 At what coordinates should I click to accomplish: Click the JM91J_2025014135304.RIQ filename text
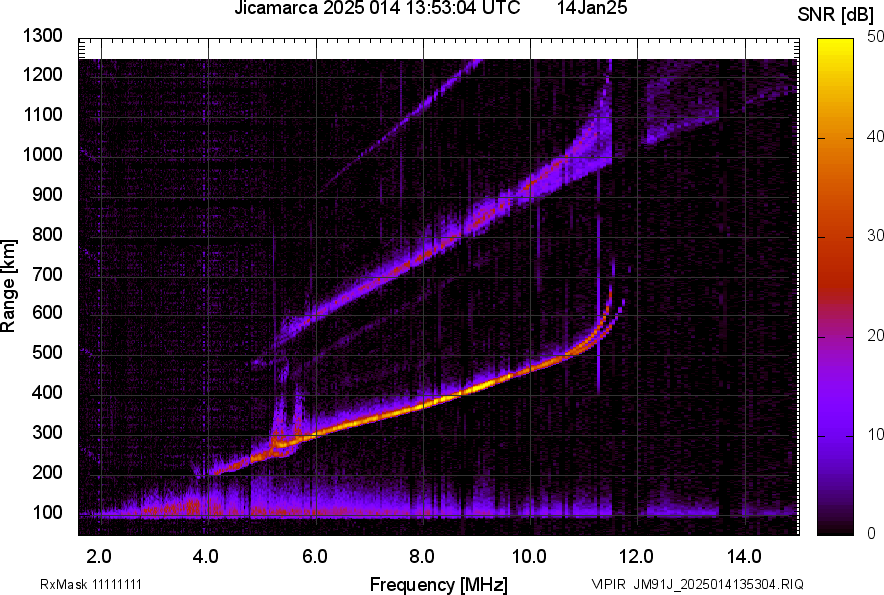[718, 584]
